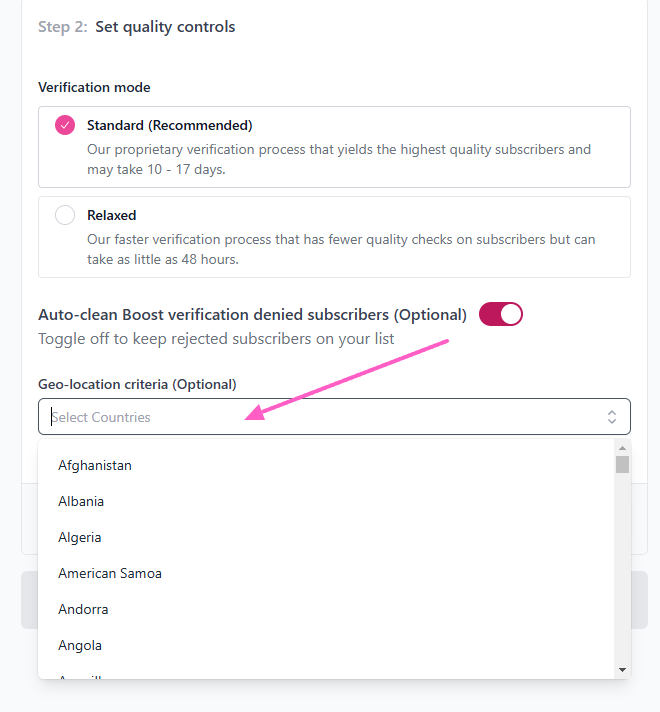660x712 pixels.
Task: Click the Auto-clean Boost verification label text
Action: click(252, 315)
